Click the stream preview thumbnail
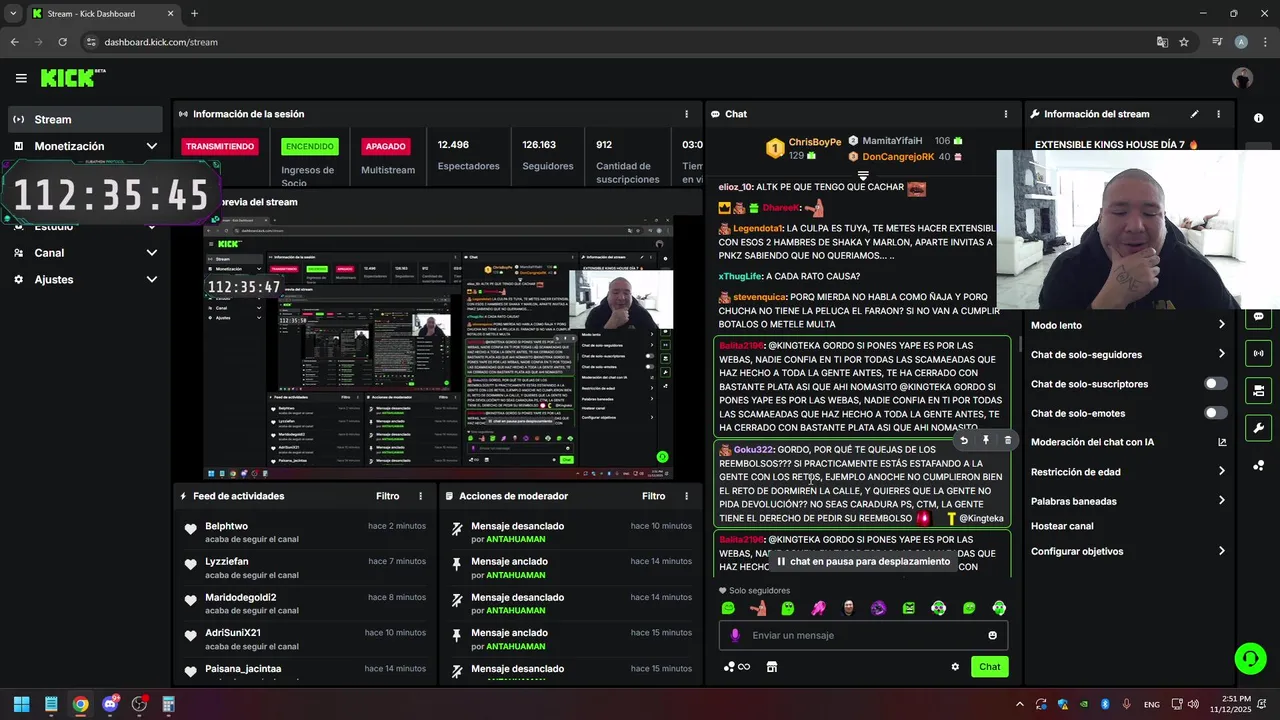Viewport: 1280px width, 720px height. [x=438, y=348]
